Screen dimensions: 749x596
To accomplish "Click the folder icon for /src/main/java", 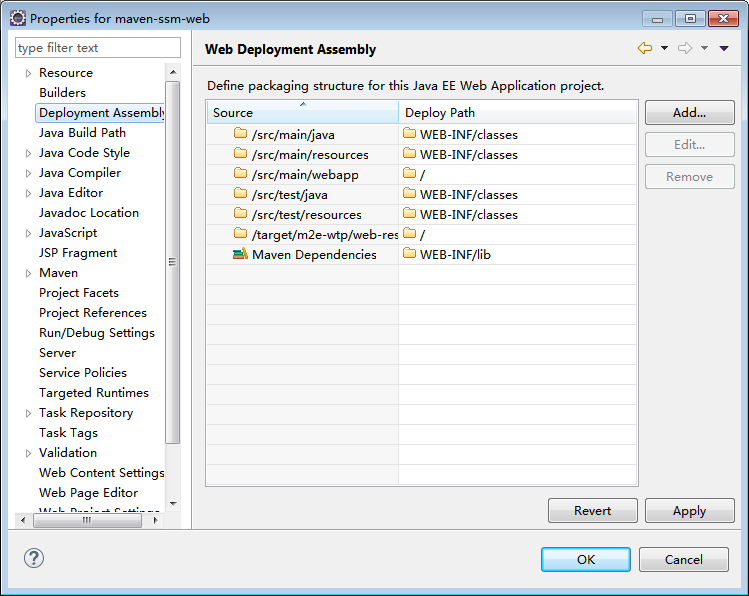I will 240,133.
